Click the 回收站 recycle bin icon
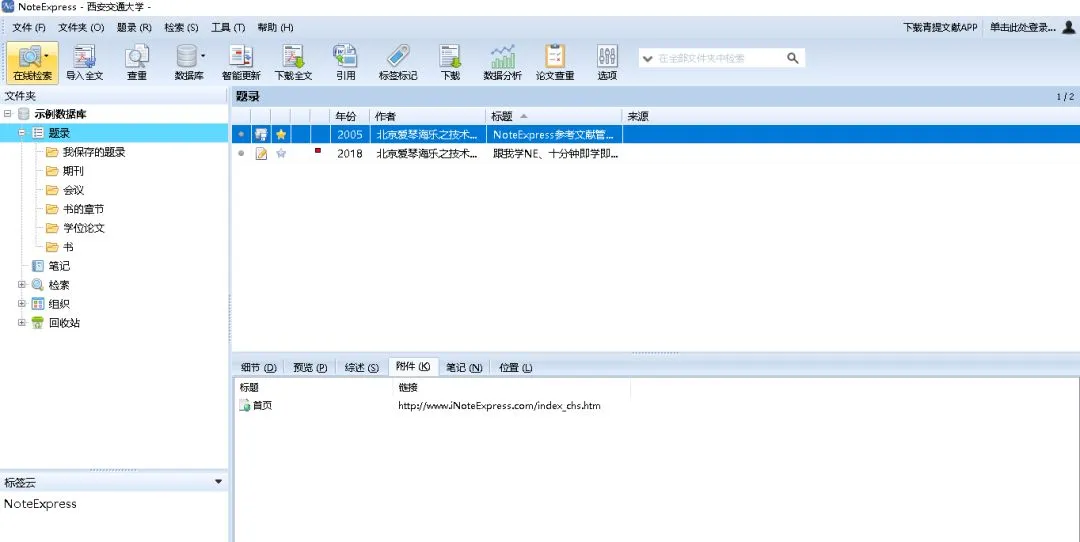The width and height of the screenshot is (1080, 542). click(38, 323)
